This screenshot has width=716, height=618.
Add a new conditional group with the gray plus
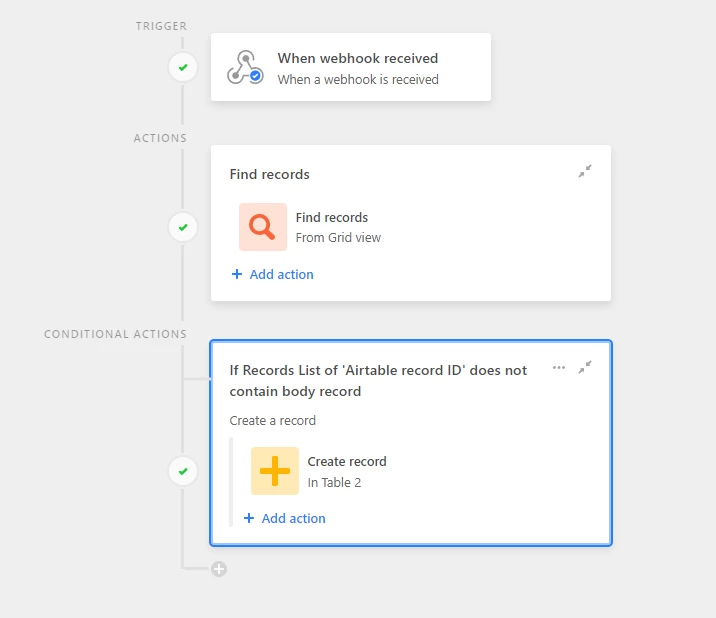pyautogui.click(x=219, y=569)
